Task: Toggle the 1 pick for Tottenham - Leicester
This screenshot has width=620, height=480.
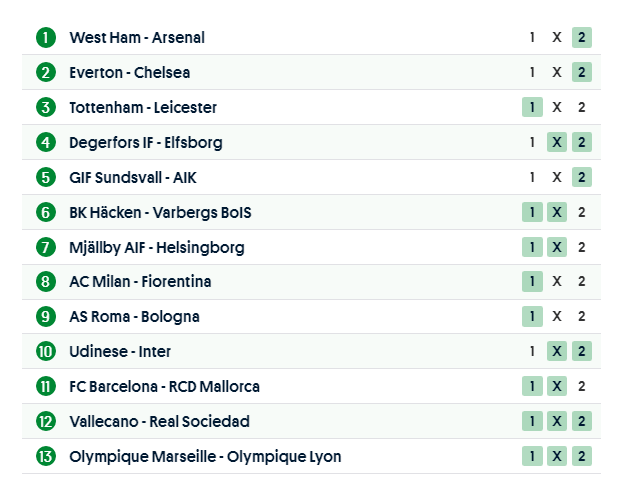Action: [x=532, y=108]
